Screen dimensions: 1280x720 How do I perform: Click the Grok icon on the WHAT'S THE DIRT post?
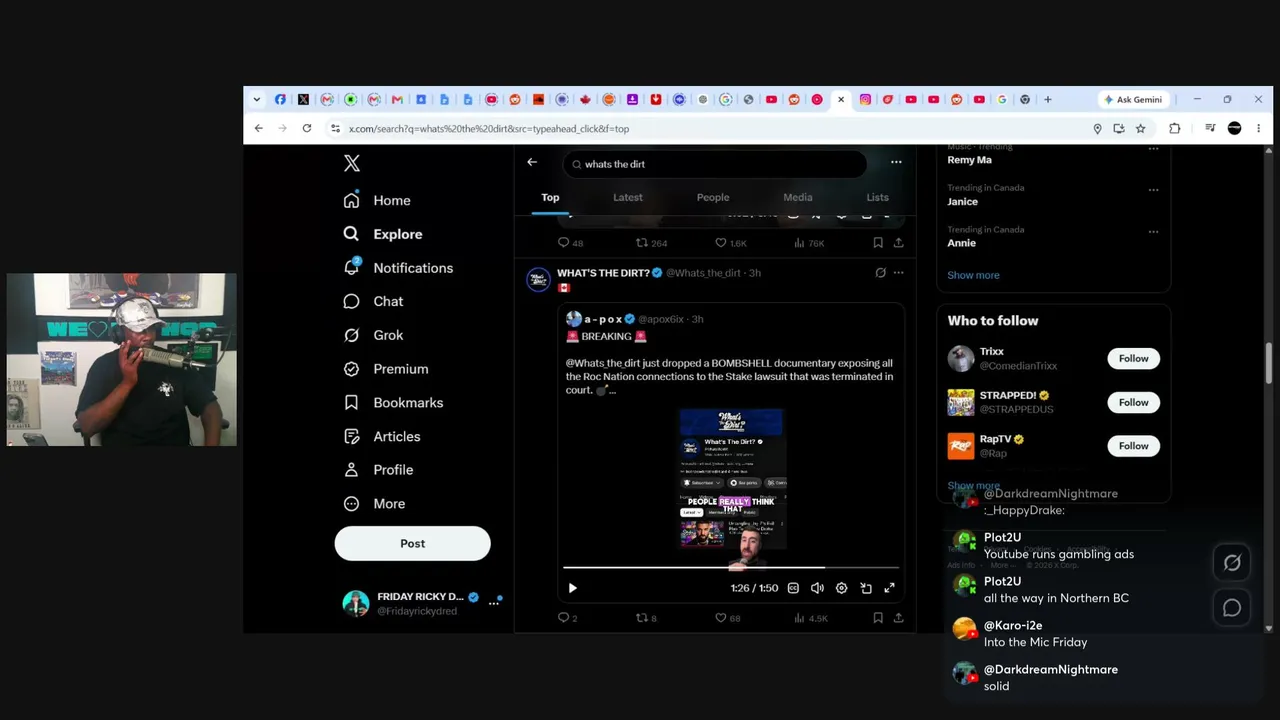pos(880,272)
